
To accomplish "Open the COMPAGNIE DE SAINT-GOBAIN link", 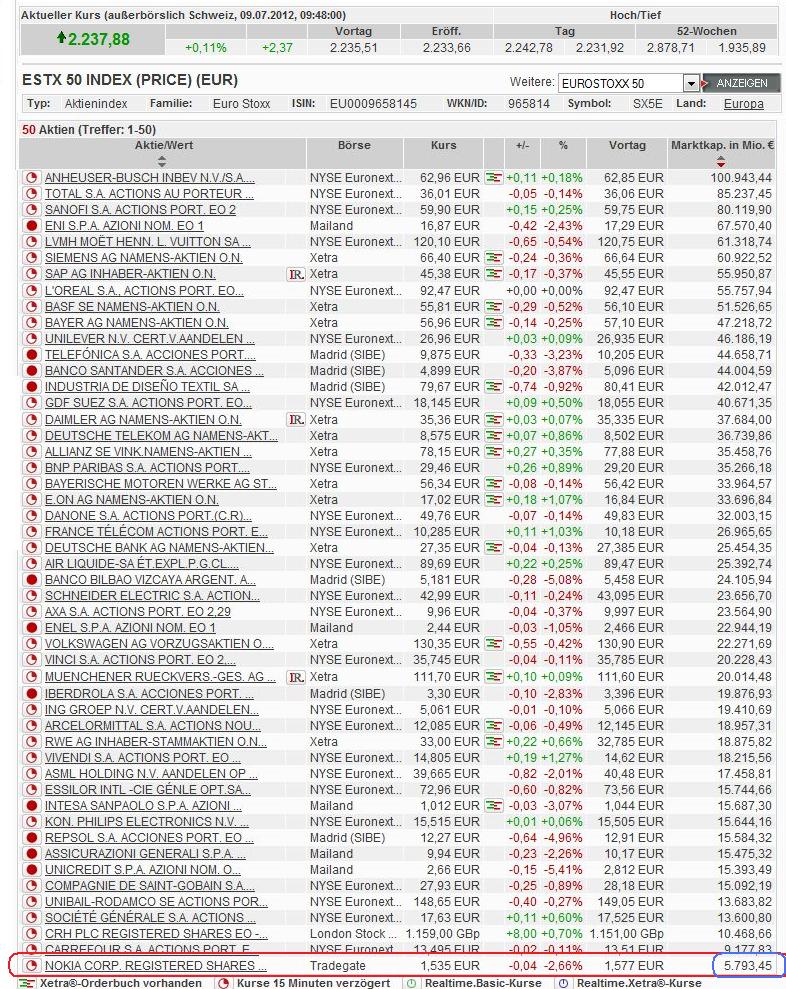I will click(150, 886).
